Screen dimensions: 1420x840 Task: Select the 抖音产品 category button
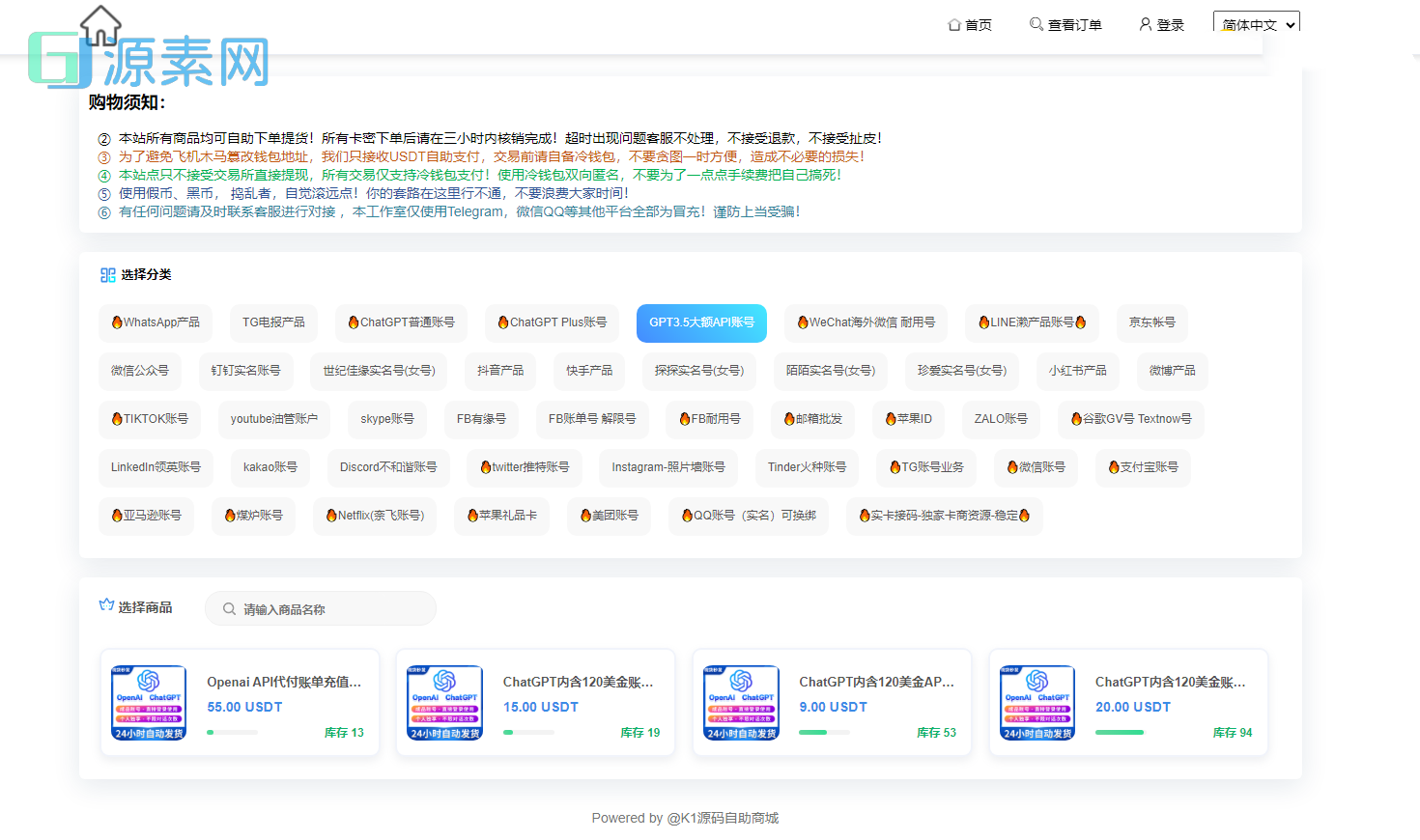coord(499,371)
